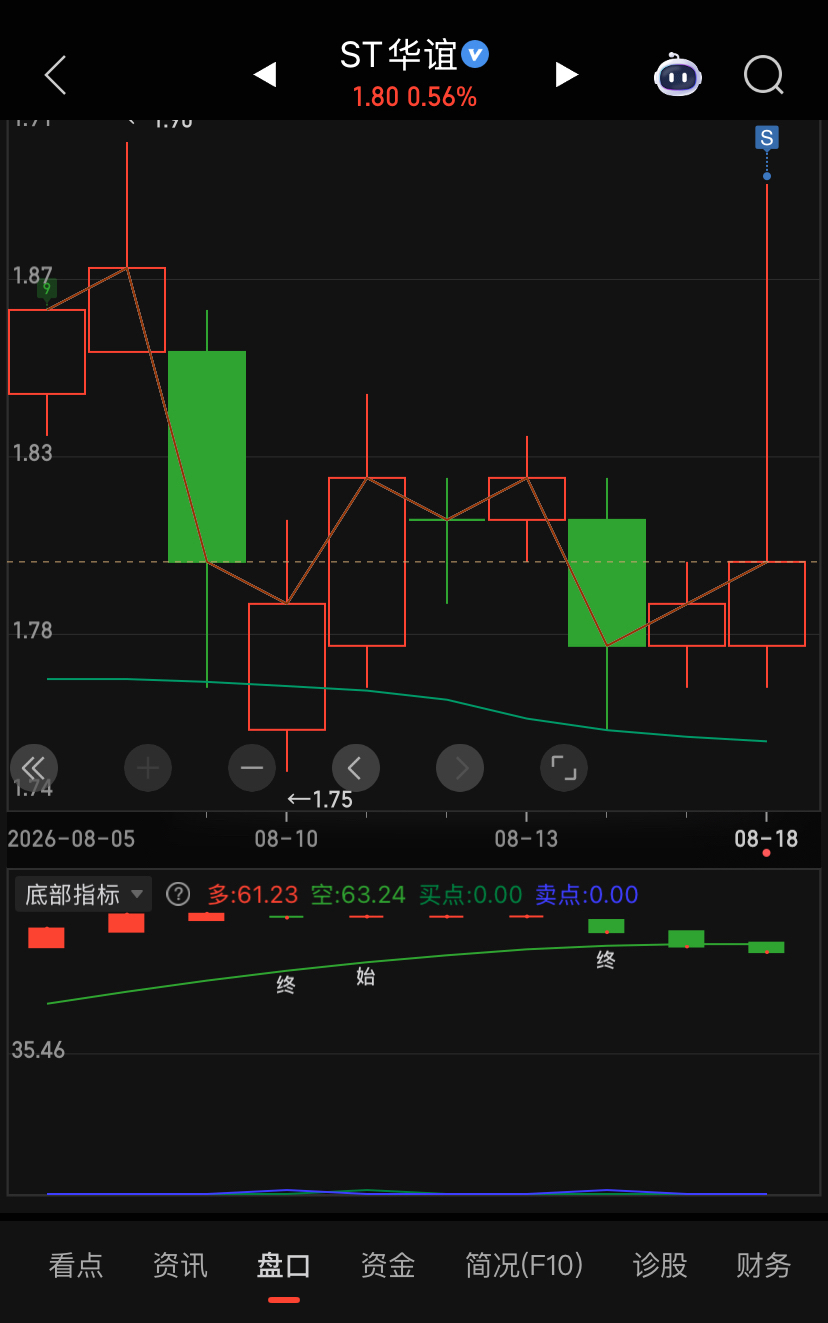This screenshot has height=1323, width=828.
Task: Tap the 08-18 date label
Action: click(767, 838)
